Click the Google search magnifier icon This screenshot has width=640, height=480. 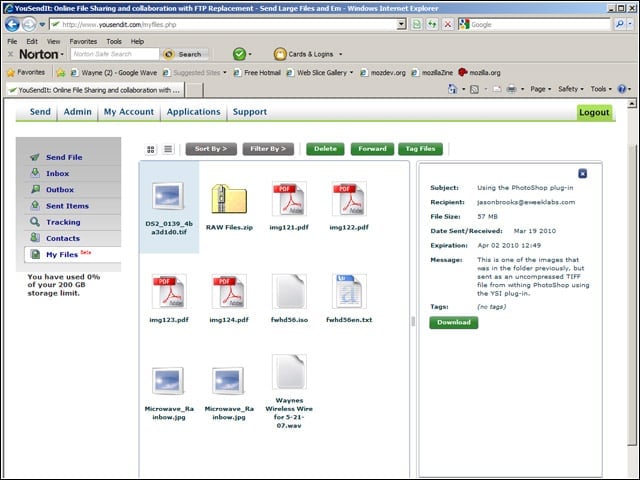click(x=620, y=24)
